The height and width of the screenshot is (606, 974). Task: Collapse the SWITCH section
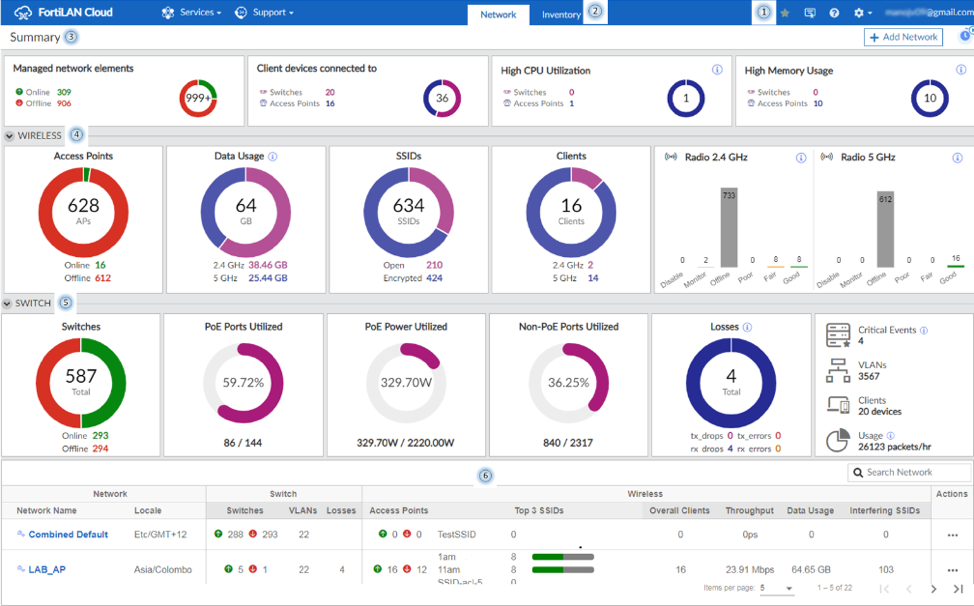(x=9, y=302)
